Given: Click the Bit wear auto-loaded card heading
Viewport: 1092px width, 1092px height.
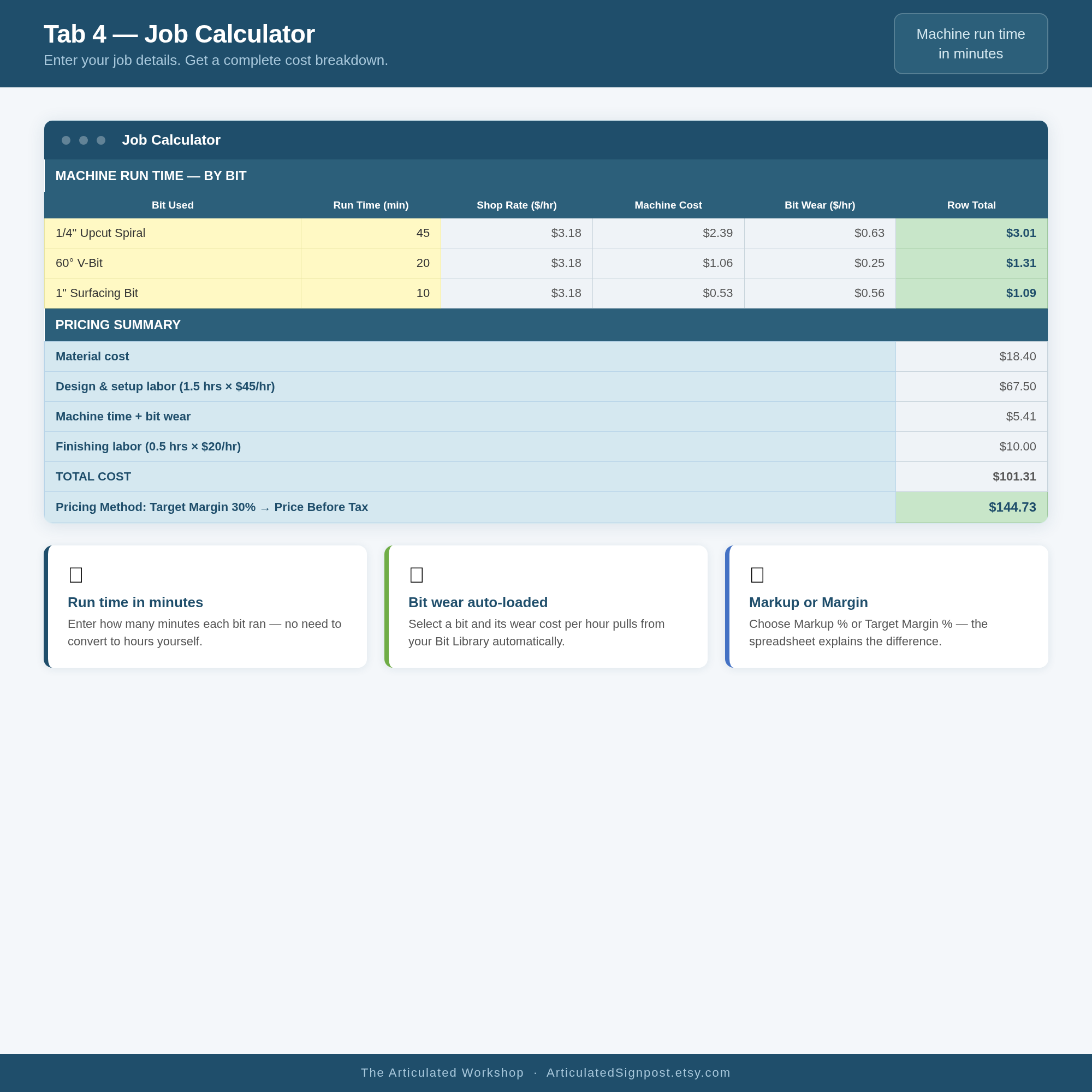Looking at the screenshot, I should [x=478, y=602].
